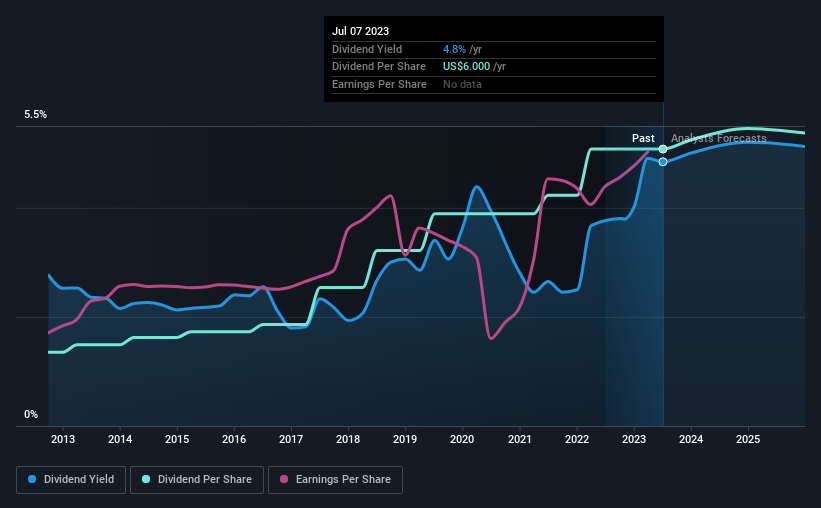
Task: Click the 0% y-axis label
Action: pyautogui.click(x=31, y=415)
